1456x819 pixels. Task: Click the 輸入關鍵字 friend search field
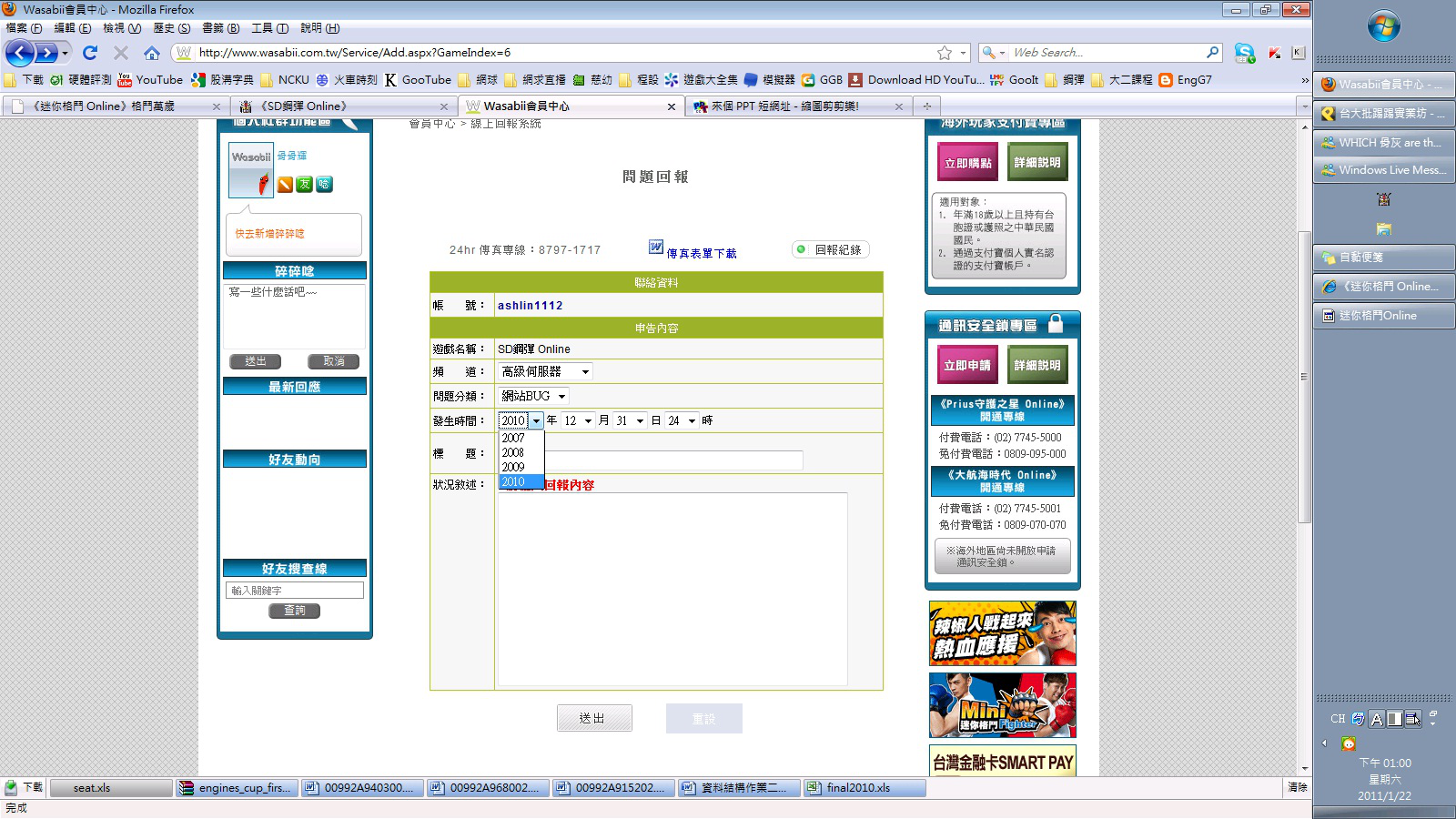tap(295, 591)
